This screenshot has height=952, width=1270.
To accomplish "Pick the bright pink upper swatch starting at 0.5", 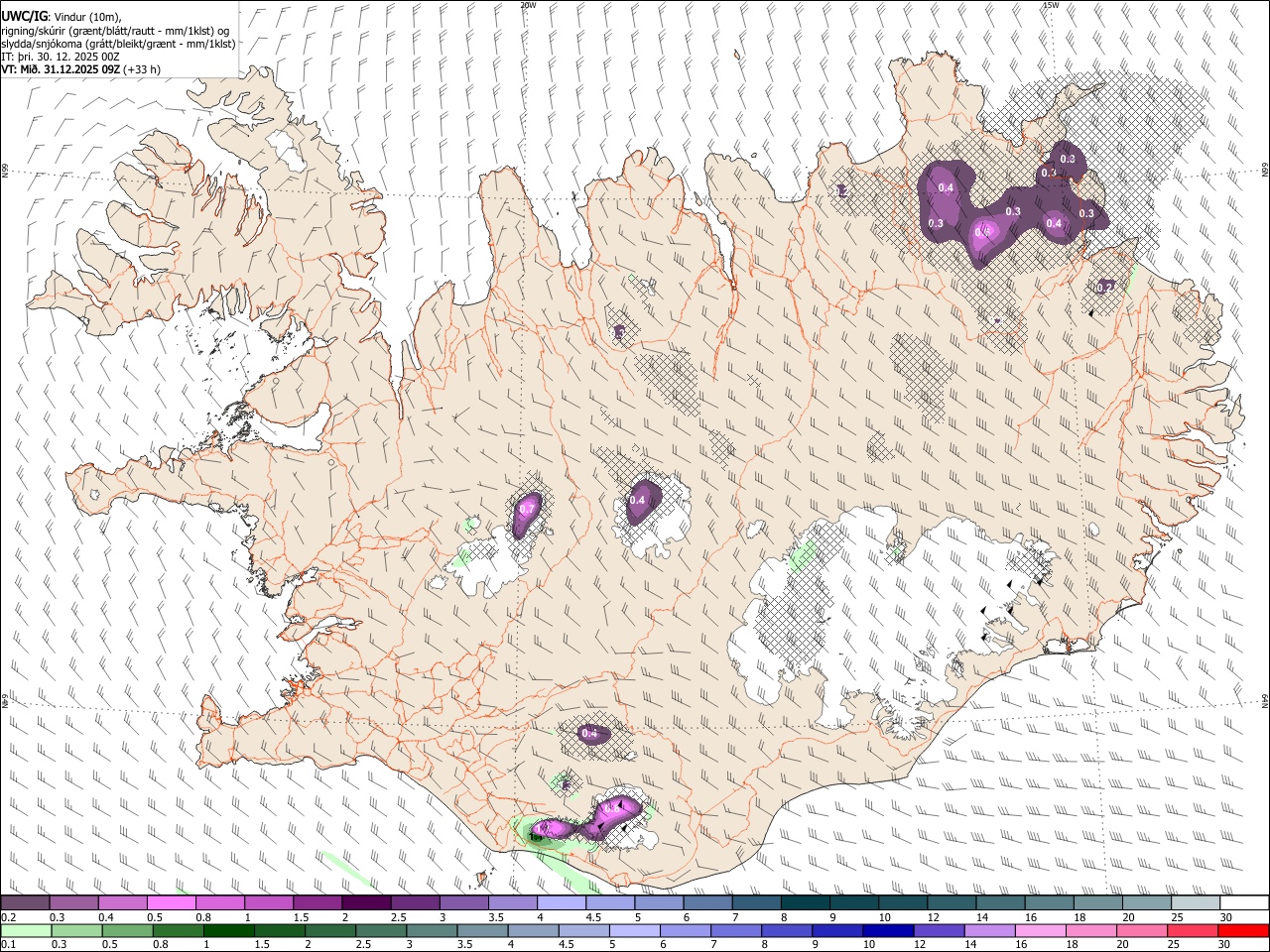I will [172, 903].
